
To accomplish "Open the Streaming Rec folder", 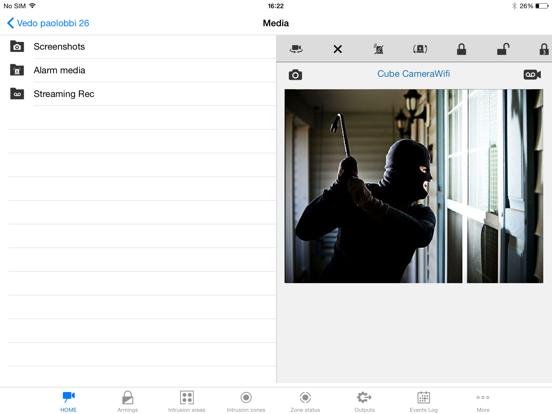I will (x=138, y=94).
